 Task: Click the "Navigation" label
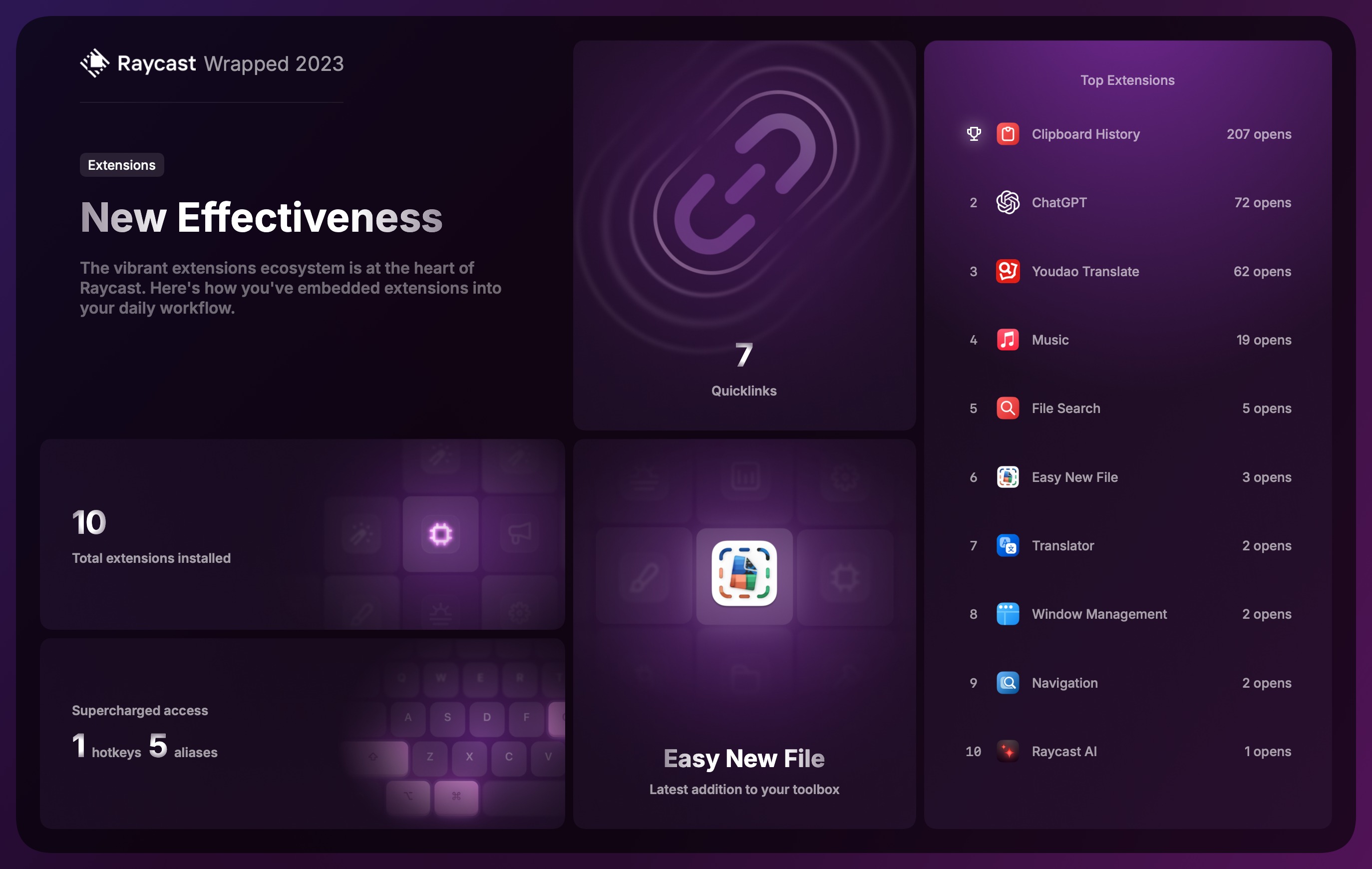[1064, 683]
